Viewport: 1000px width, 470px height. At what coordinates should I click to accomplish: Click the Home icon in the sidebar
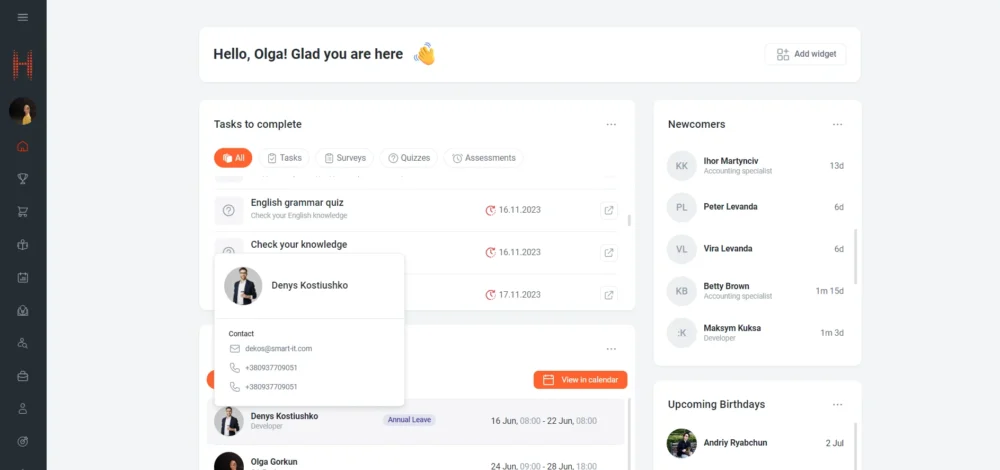click(x=23, y=146)
